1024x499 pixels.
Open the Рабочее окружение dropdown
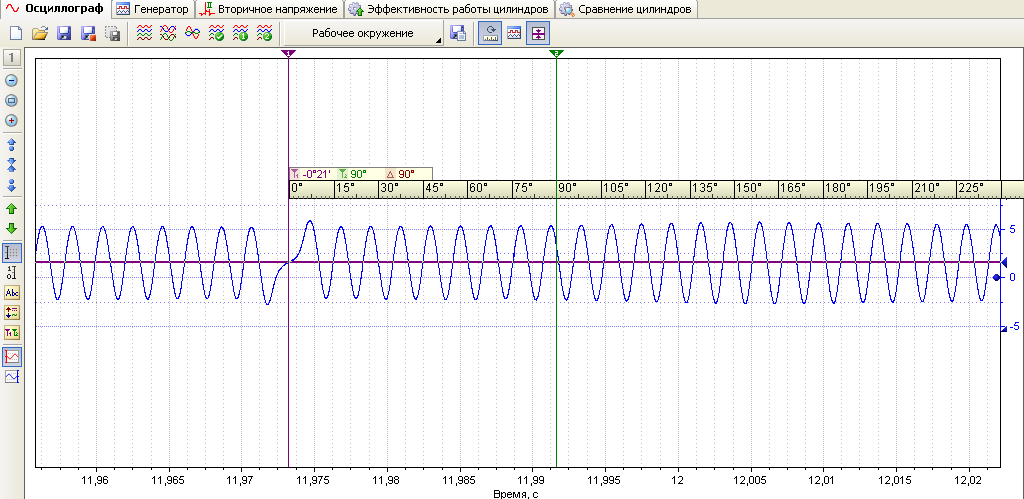tap(363, 33)
